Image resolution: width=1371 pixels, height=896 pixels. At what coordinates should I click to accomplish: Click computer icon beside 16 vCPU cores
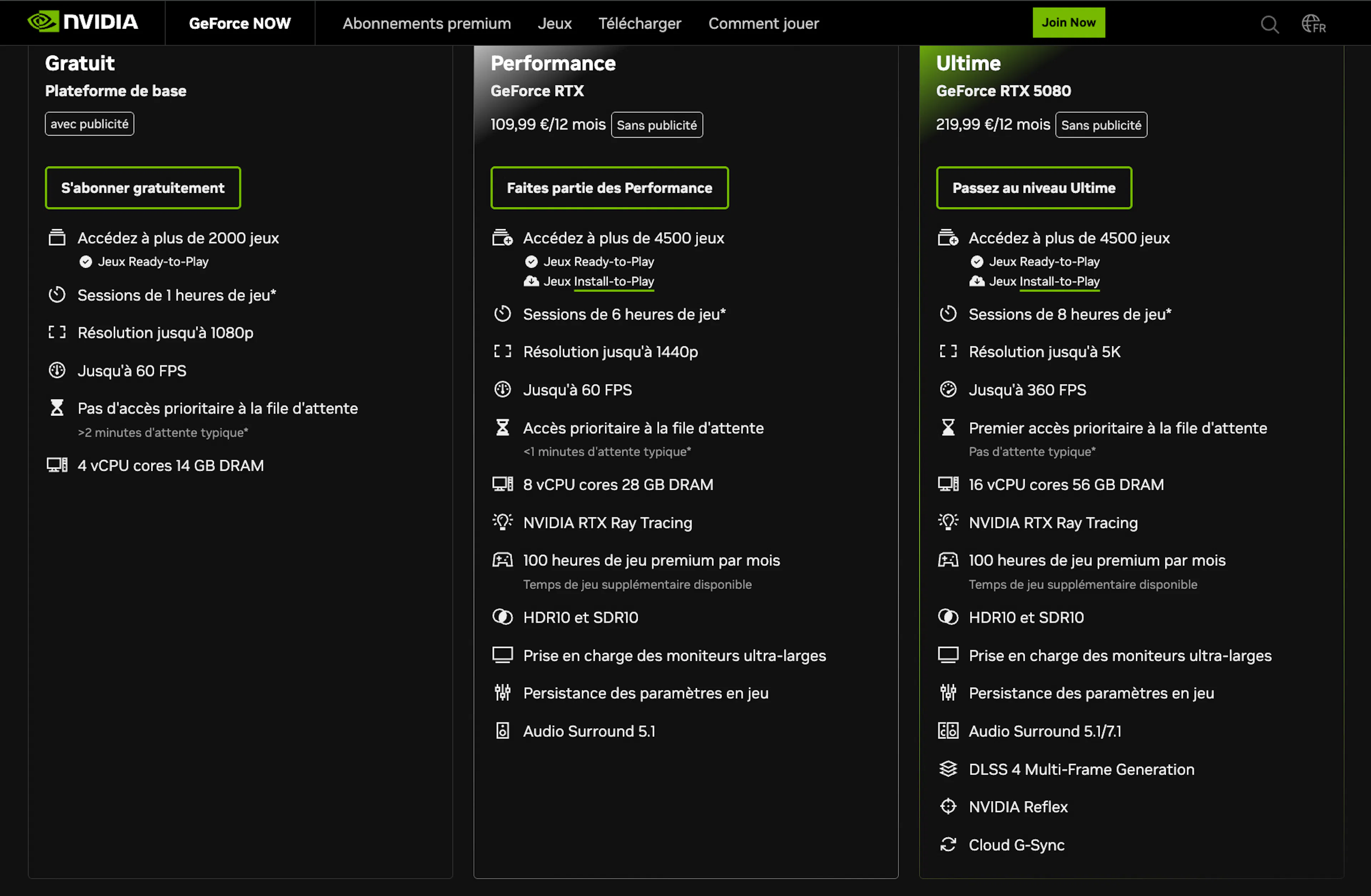click(948, 484)
